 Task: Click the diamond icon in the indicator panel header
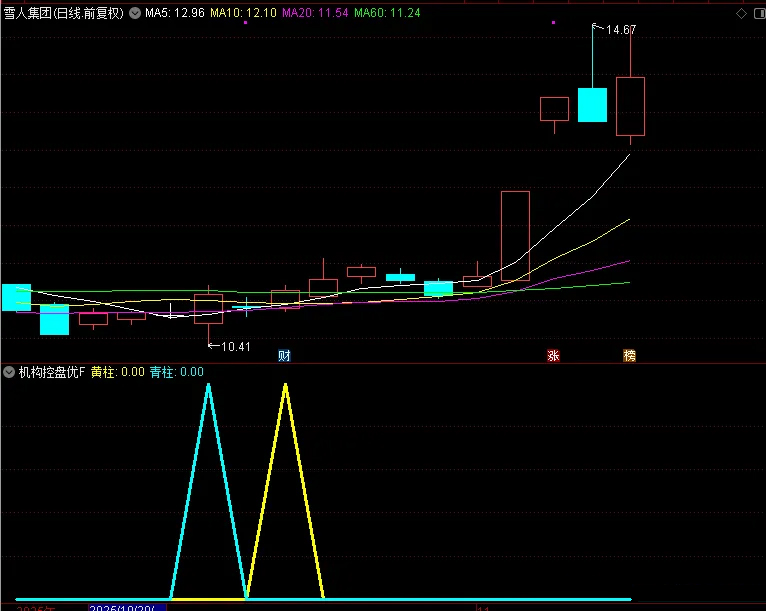(x=741, y=372)
